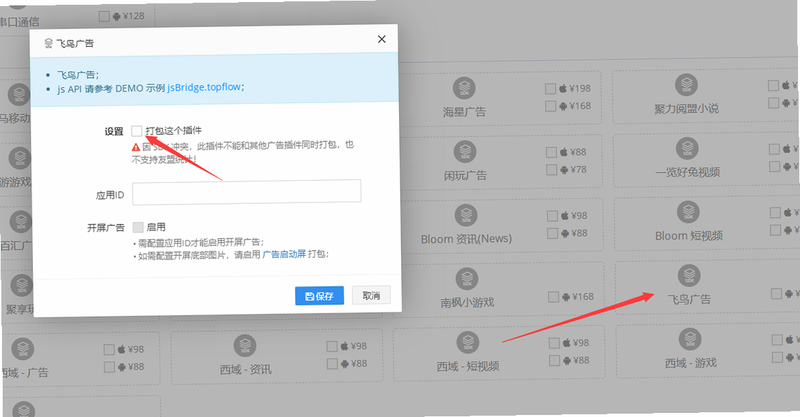Click the Bloom 短视频 label
800x417 pixels.
coord(689,236)
